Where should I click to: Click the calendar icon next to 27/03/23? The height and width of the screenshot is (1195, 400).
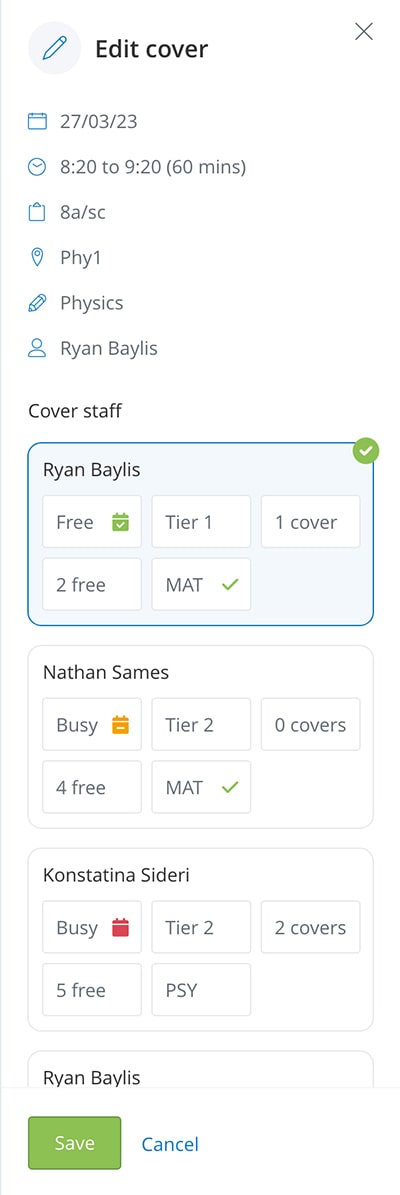point(37,121)
